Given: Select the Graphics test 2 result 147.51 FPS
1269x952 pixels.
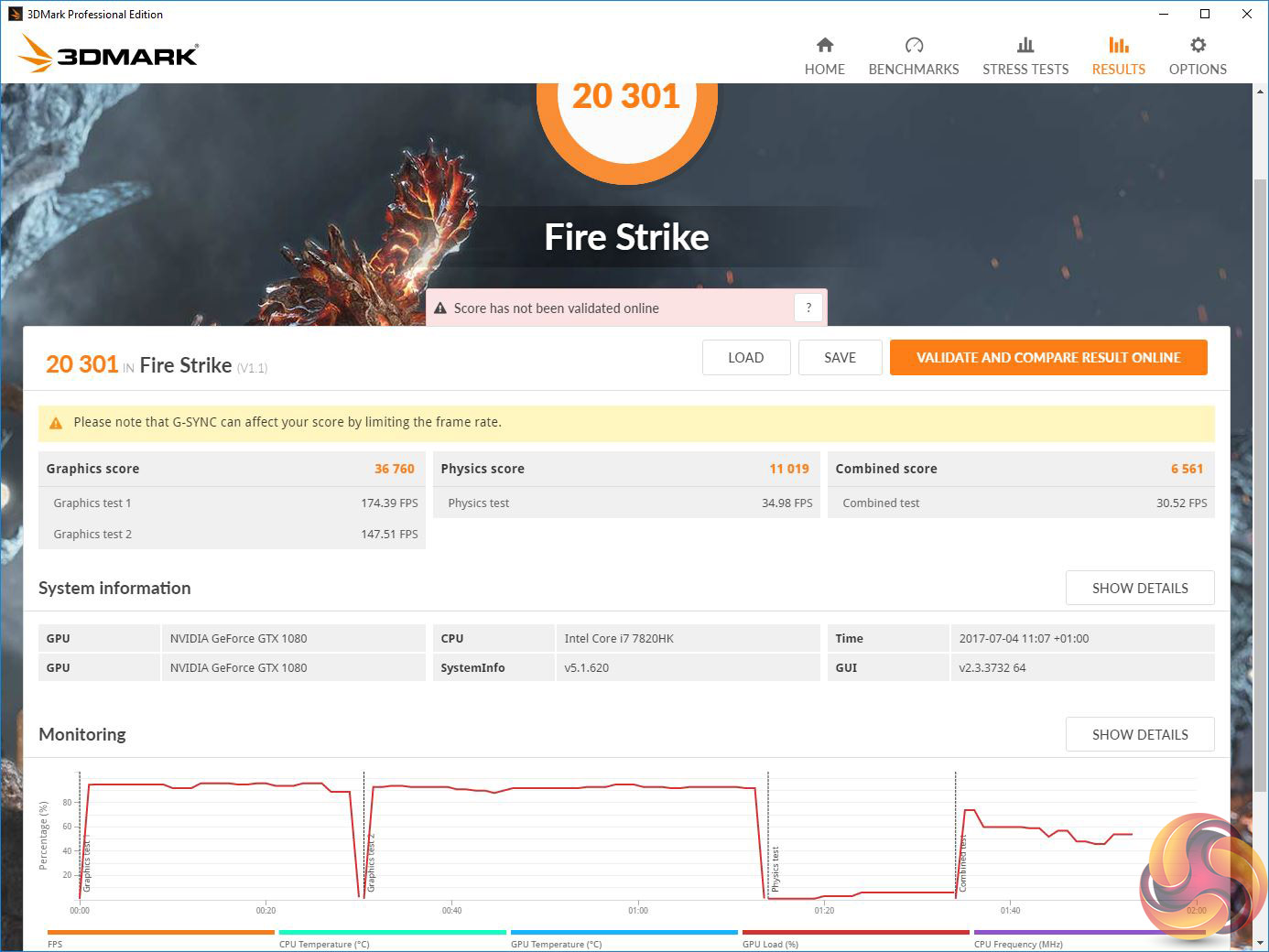Looking at the screenshot, I should [389, 535].
